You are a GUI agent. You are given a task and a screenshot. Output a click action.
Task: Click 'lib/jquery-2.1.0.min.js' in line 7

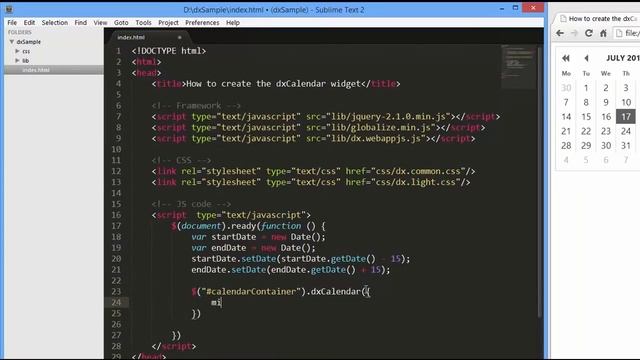390,117
